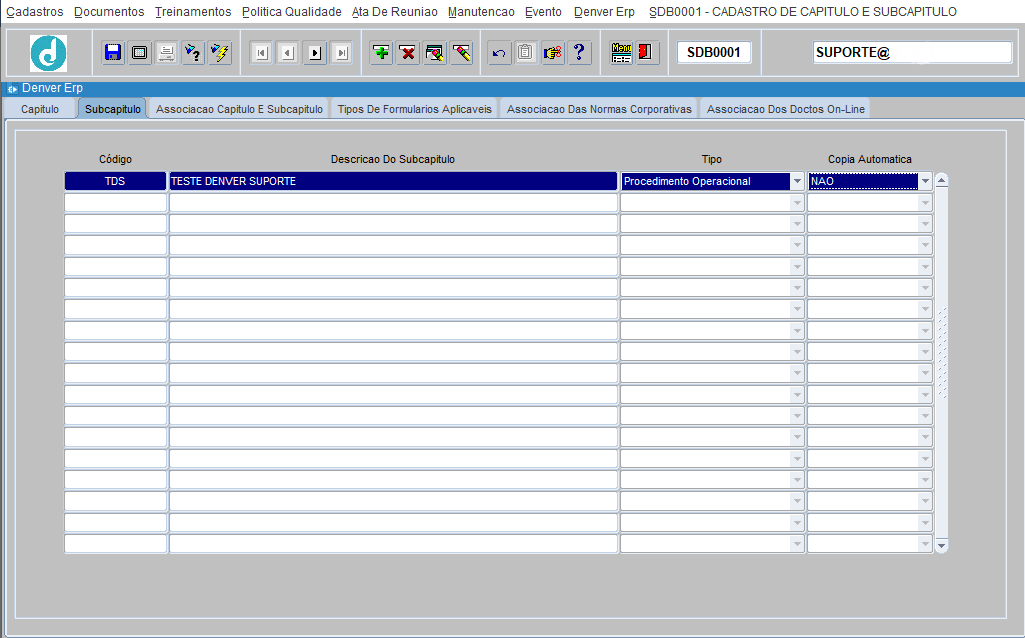The image size is (1025, 638).
Task: Open help with the question mark icon
Action: click(579, 52)
